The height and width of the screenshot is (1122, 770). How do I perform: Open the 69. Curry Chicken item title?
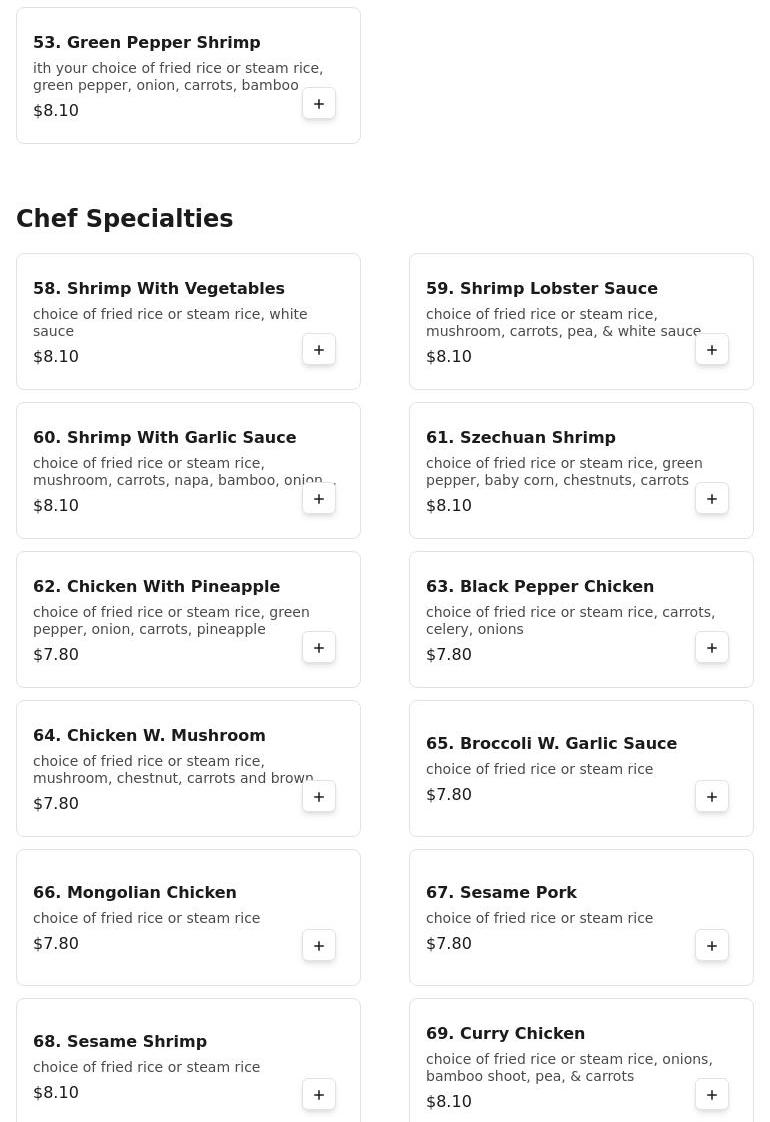(505, 1033)
